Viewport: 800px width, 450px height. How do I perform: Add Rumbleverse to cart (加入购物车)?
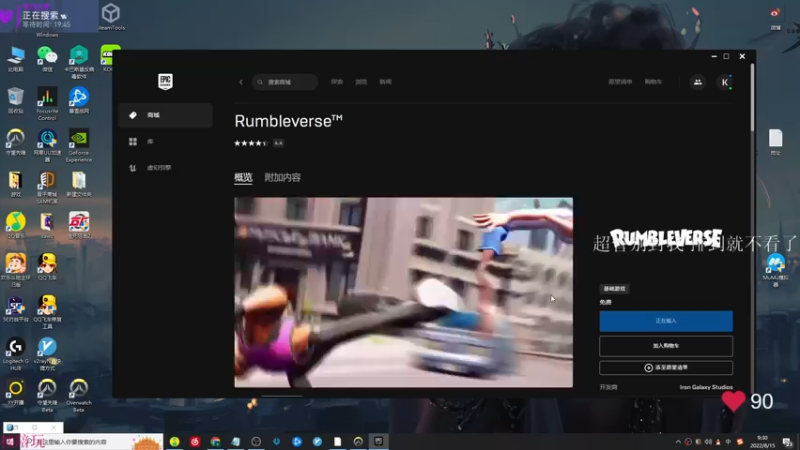pos(666,346)
